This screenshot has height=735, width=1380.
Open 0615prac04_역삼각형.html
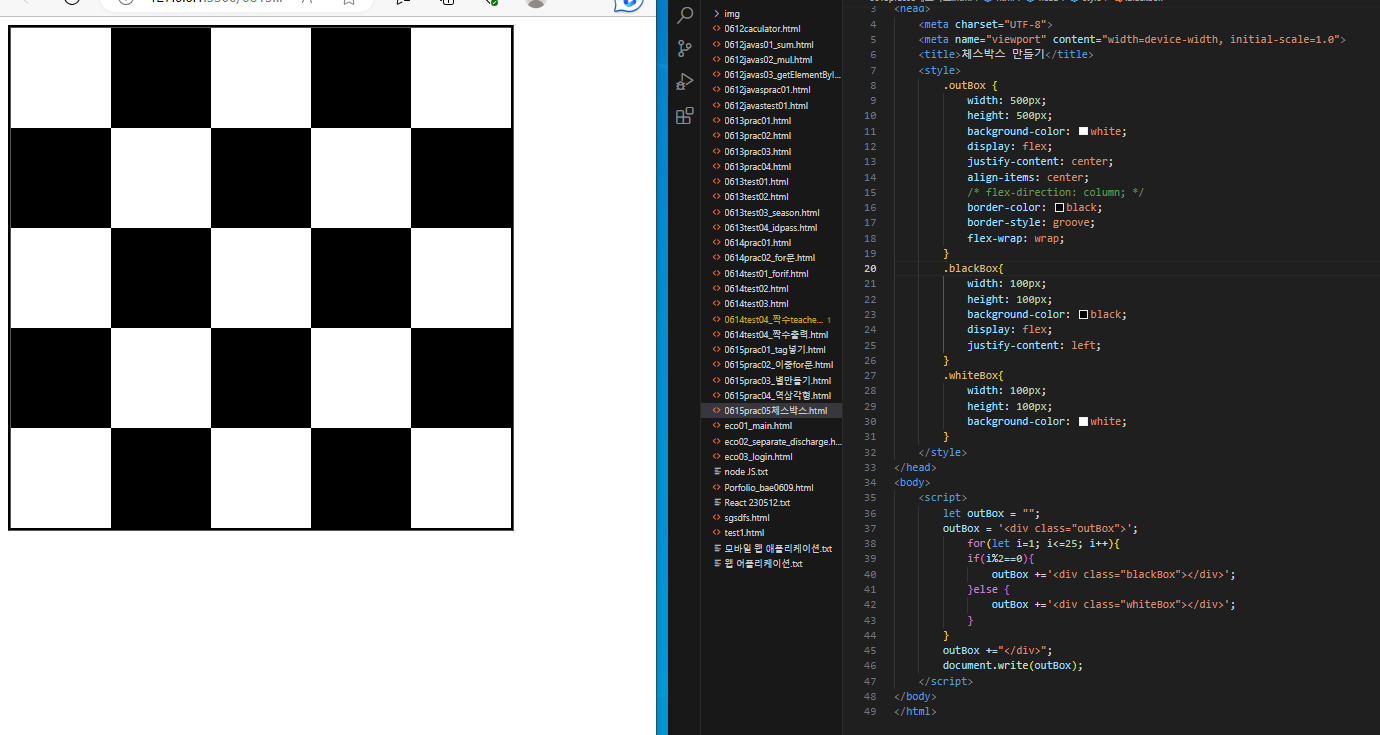(777, 395)
